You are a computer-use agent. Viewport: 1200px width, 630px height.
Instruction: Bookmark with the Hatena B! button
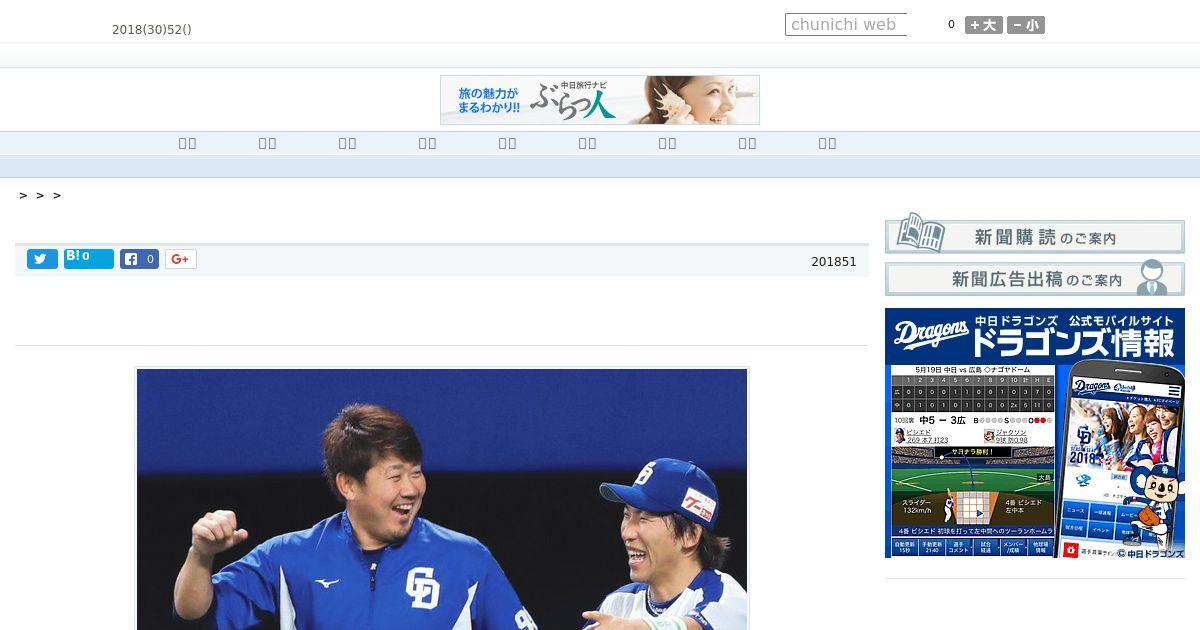click(89, 259)
